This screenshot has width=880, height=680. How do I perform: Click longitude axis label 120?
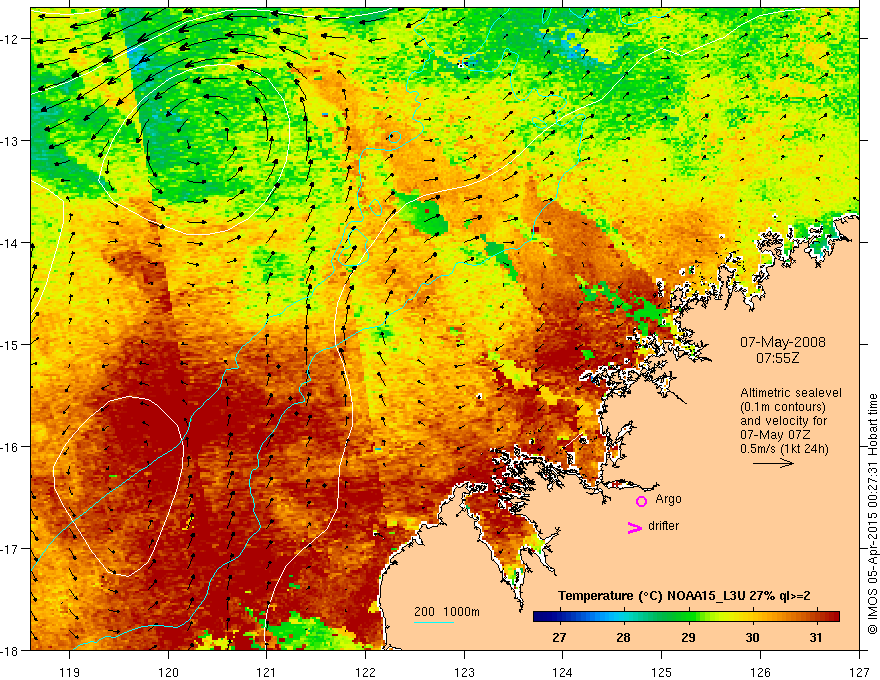(168, 672)
